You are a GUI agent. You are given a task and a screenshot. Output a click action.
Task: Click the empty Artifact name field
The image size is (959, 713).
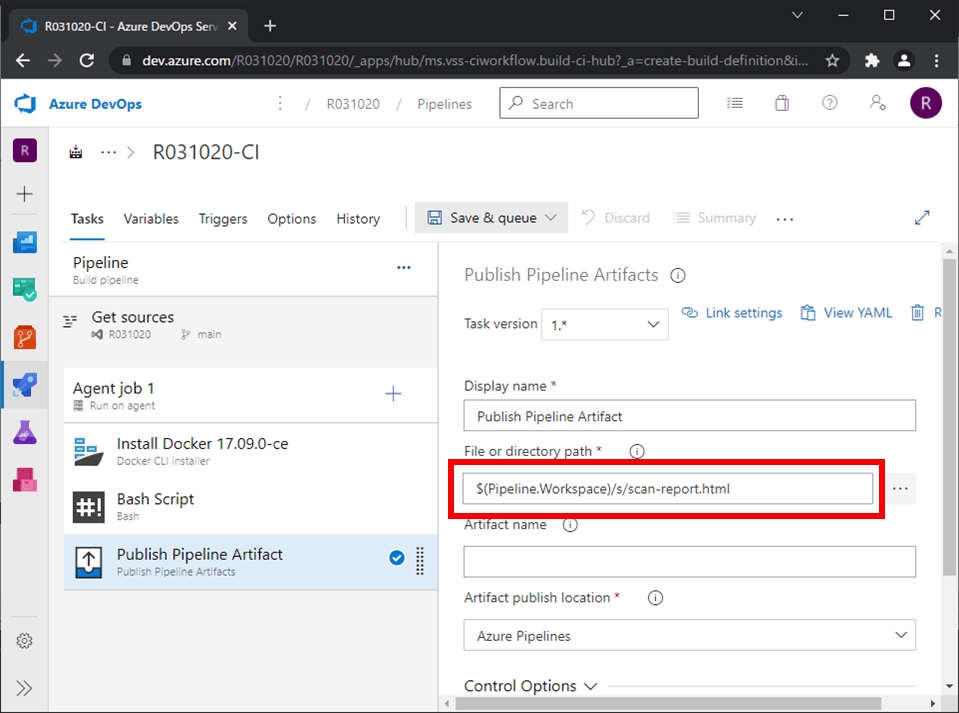click(689, 561)
